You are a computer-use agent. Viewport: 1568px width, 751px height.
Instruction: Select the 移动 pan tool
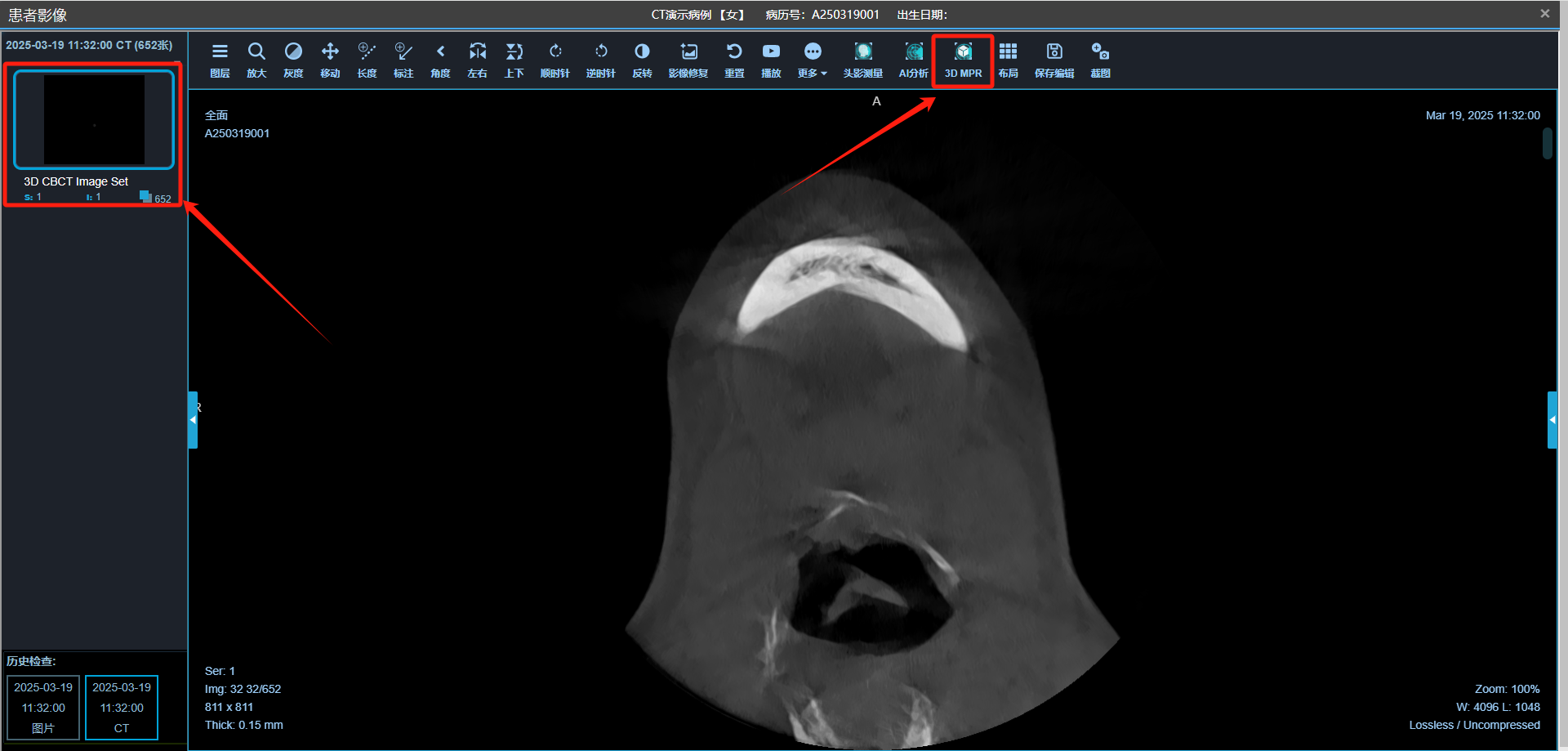(330, 59)
